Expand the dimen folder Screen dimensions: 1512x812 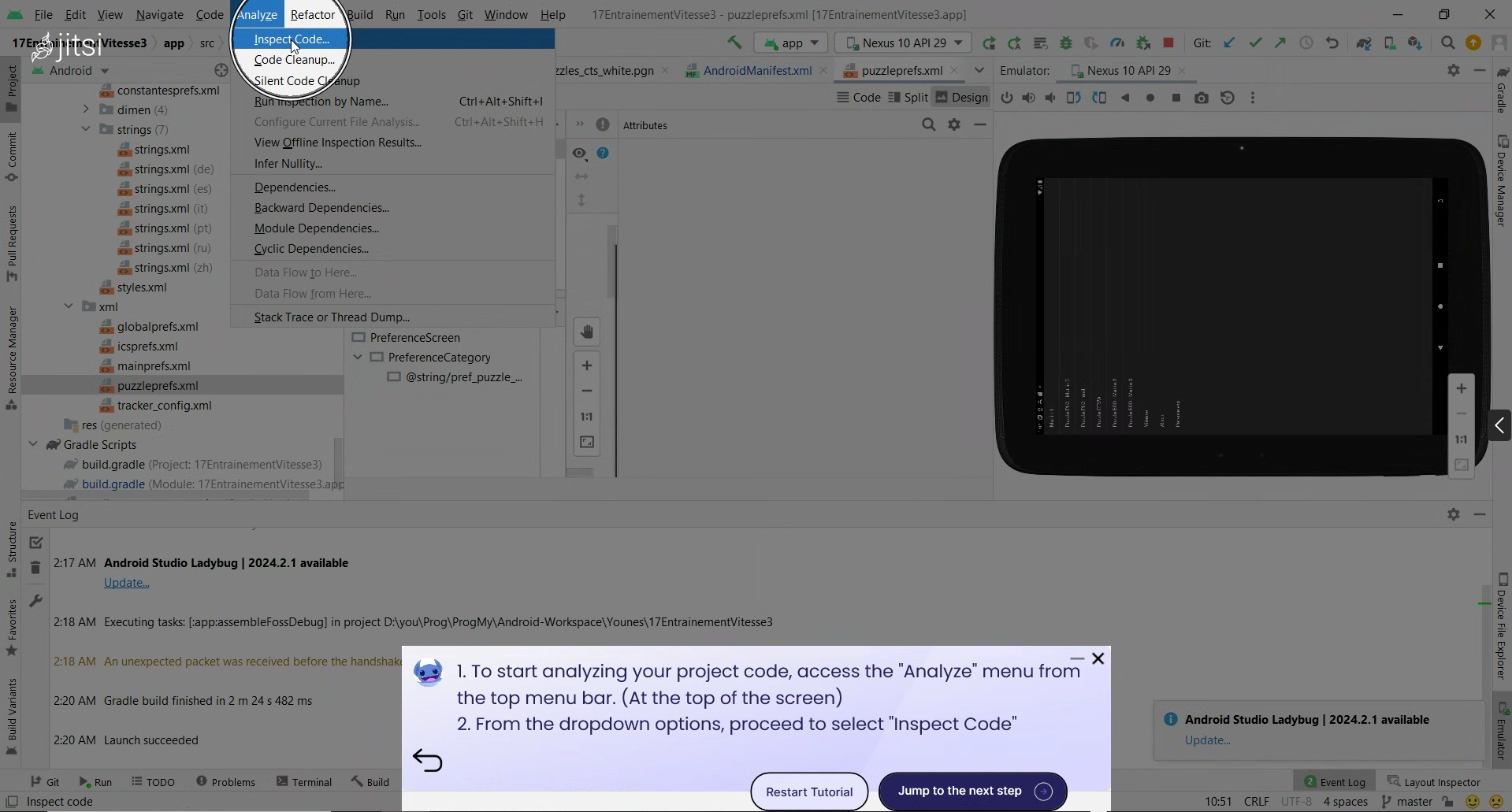tap(86, 109)
